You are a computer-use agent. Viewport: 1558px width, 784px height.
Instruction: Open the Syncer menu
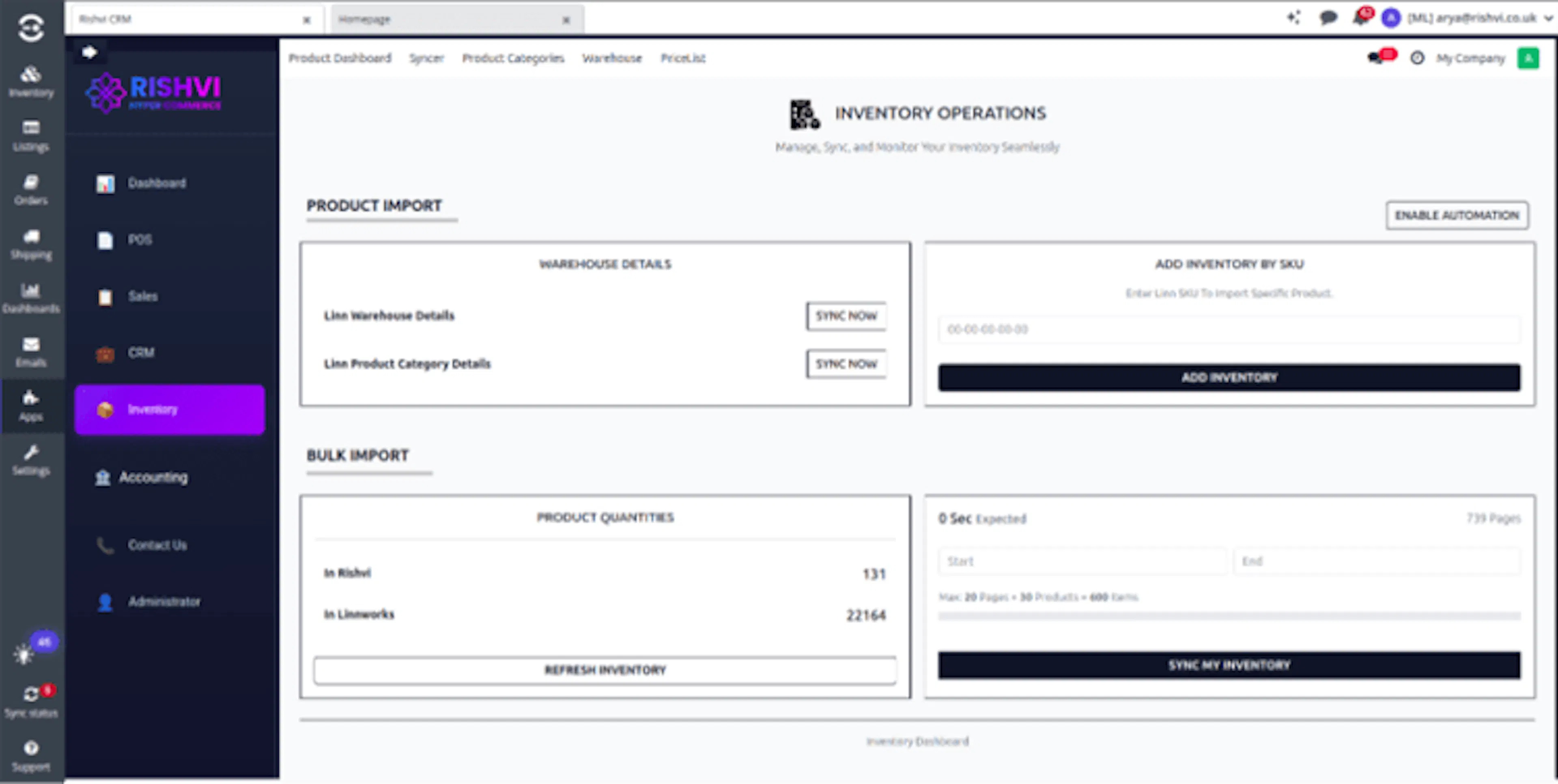[426, 58]
